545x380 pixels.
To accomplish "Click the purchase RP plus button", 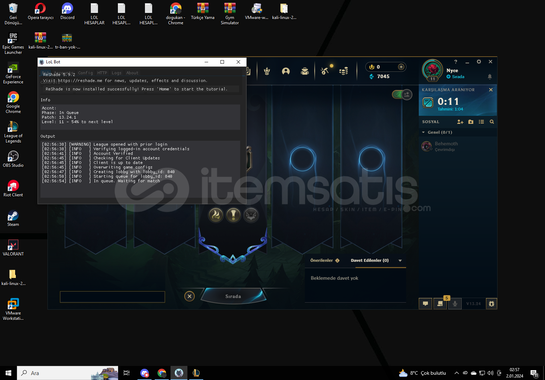I will pyautogui.click(x=401, y=67).
